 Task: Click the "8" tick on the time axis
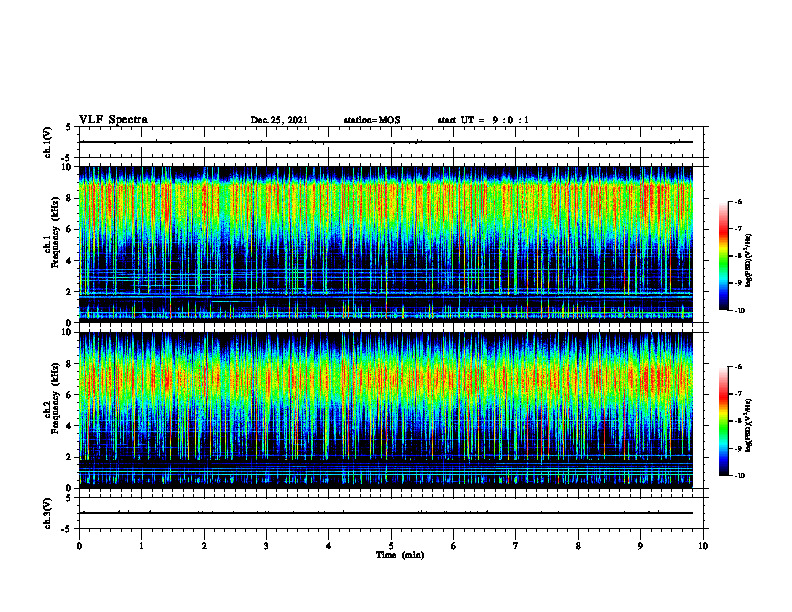(x=578, y=546)
